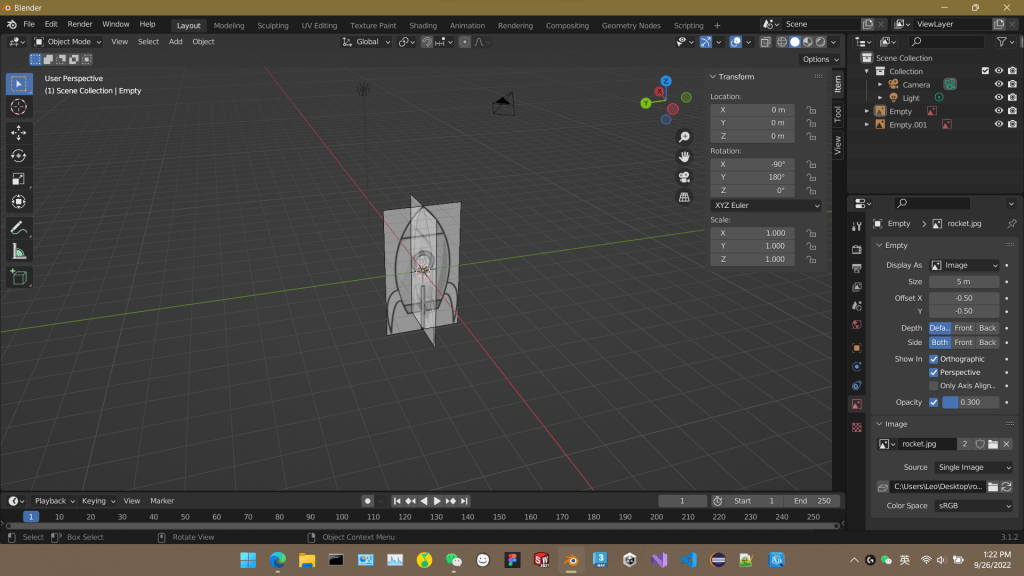Expand the Camera item in outliner
Screen dimensions: 1024x576
880,85
